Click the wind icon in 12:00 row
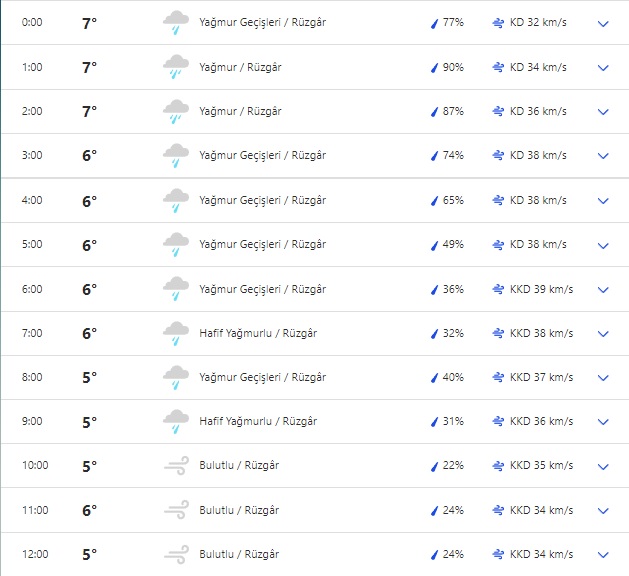The width and height of the screenshot is (629, 576). 176,554
